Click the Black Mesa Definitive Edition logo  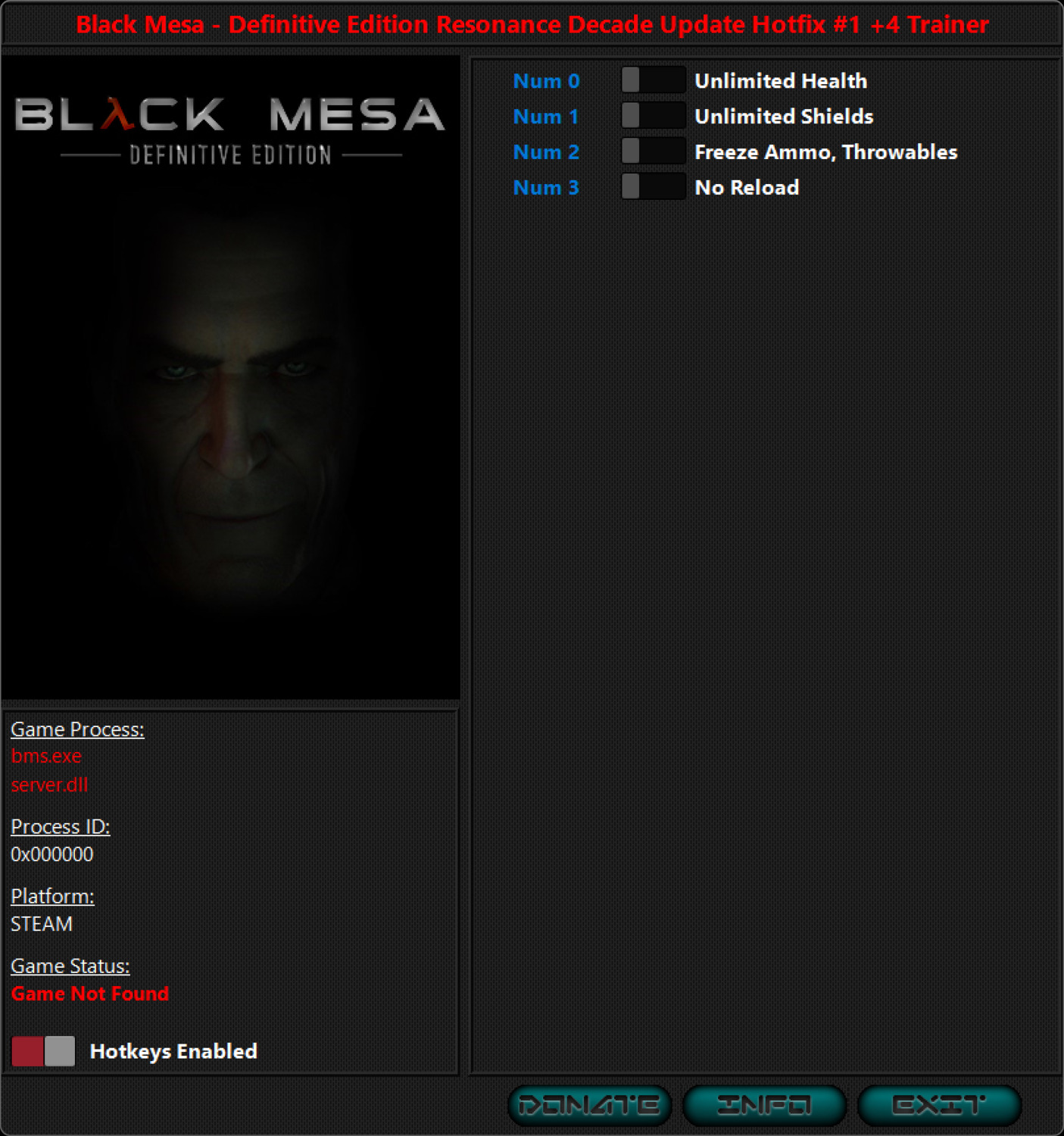[x=230, y=130]
